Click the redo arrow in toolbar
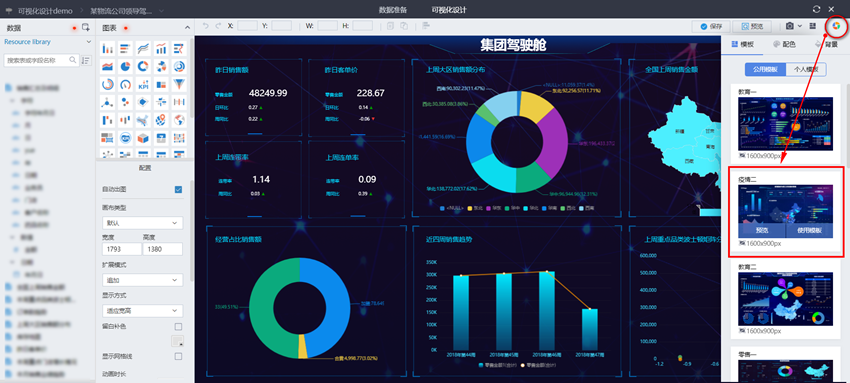 pyautogui.click(x=218, y=26)
